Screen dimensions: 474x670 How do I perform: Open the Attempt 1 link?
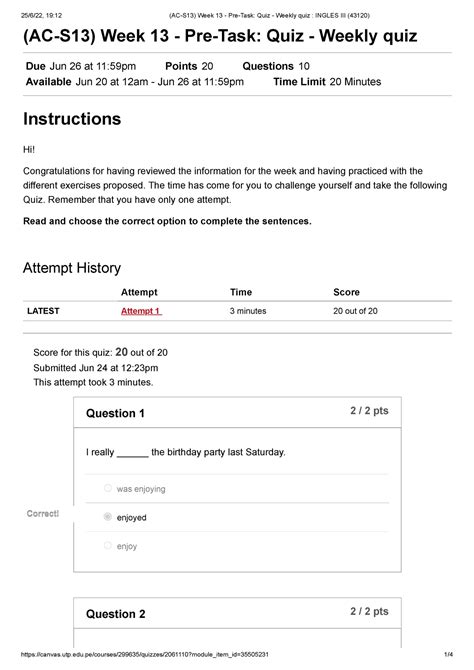coord(141,311)
